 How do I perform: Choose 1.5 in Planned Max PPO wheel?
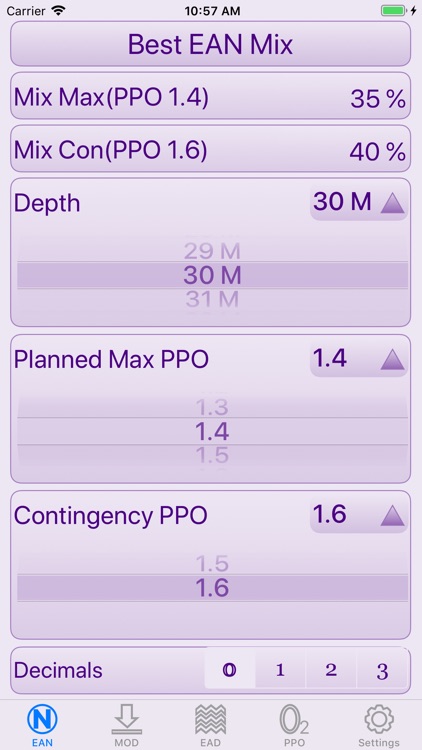click(212, 455)
